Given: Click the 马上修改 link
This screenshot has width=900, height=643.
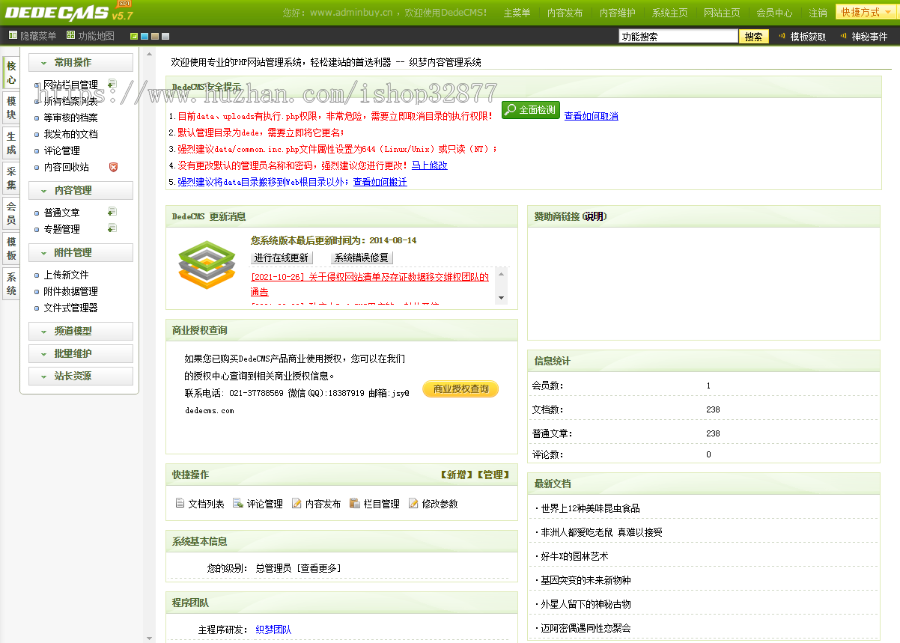Looking at the screenshot, I should pyautogui.click(x=429, y=165).
